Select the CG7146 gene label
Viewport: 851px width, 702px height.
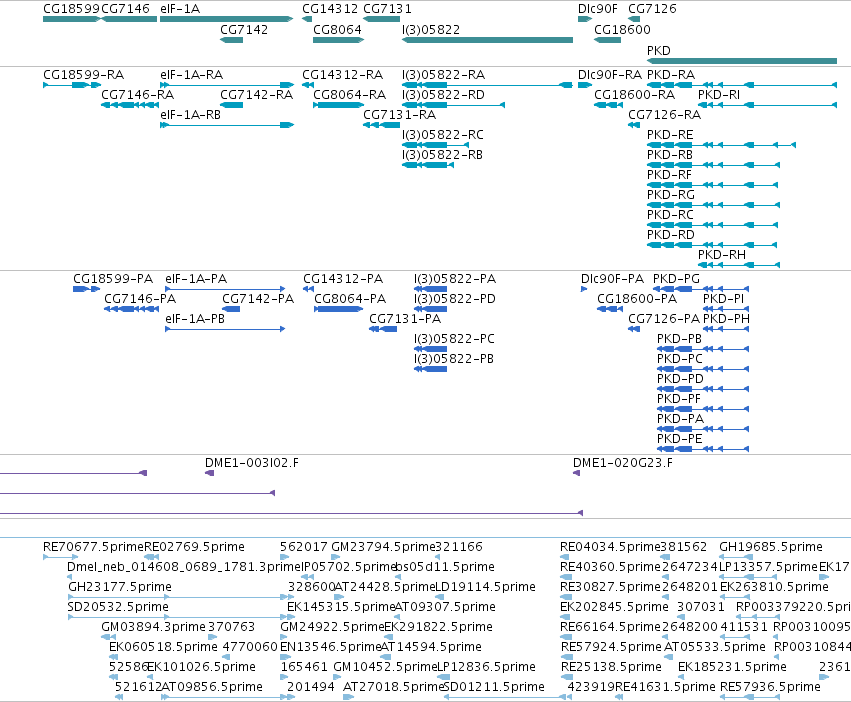pos(125,9)
